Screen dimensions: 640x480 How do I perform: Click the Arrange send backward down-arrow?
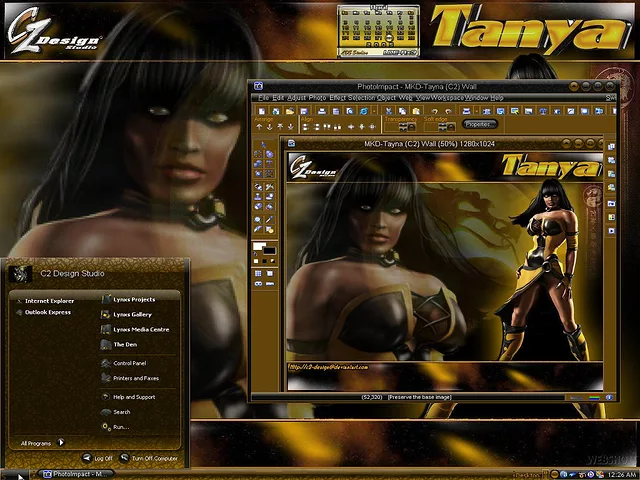pos(269,127)
